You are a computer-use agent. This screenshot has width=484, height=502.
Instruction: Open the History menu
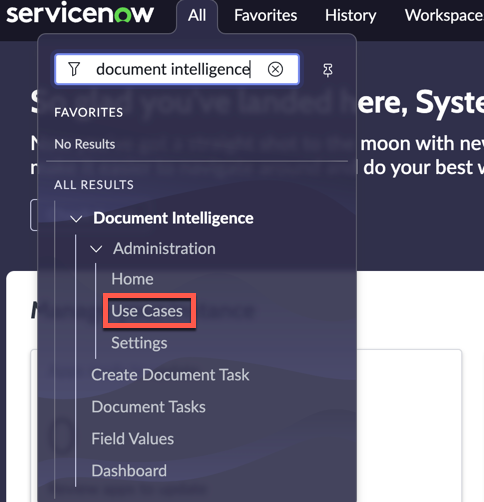[350, 15]
